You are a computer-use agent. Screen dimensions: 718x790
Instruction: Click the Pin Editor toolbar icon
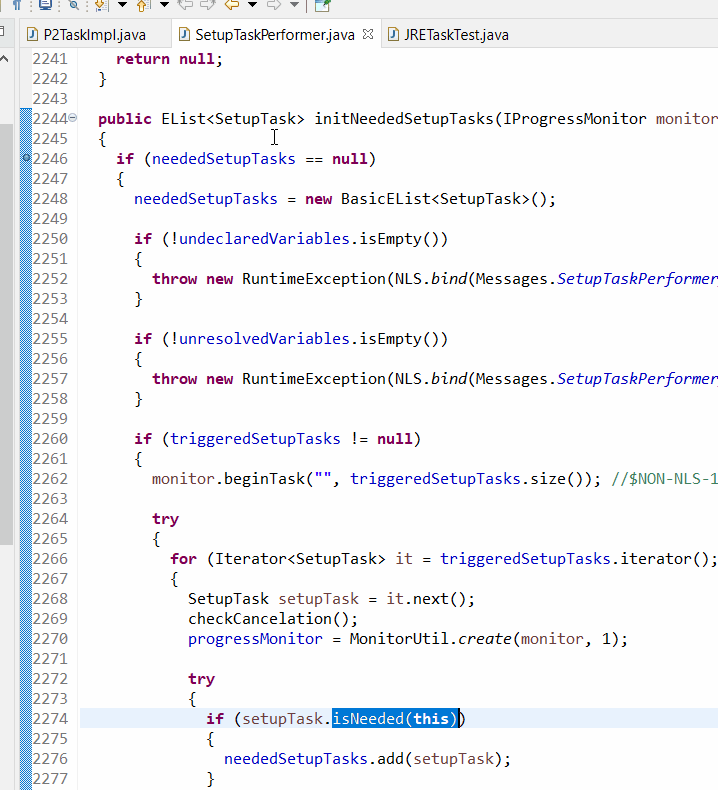click(322, 5)
